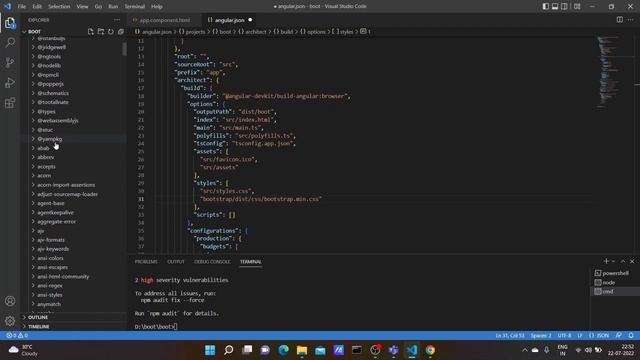
Task: Open the Explorer view in activity bar
Action: tap(10, 23)
